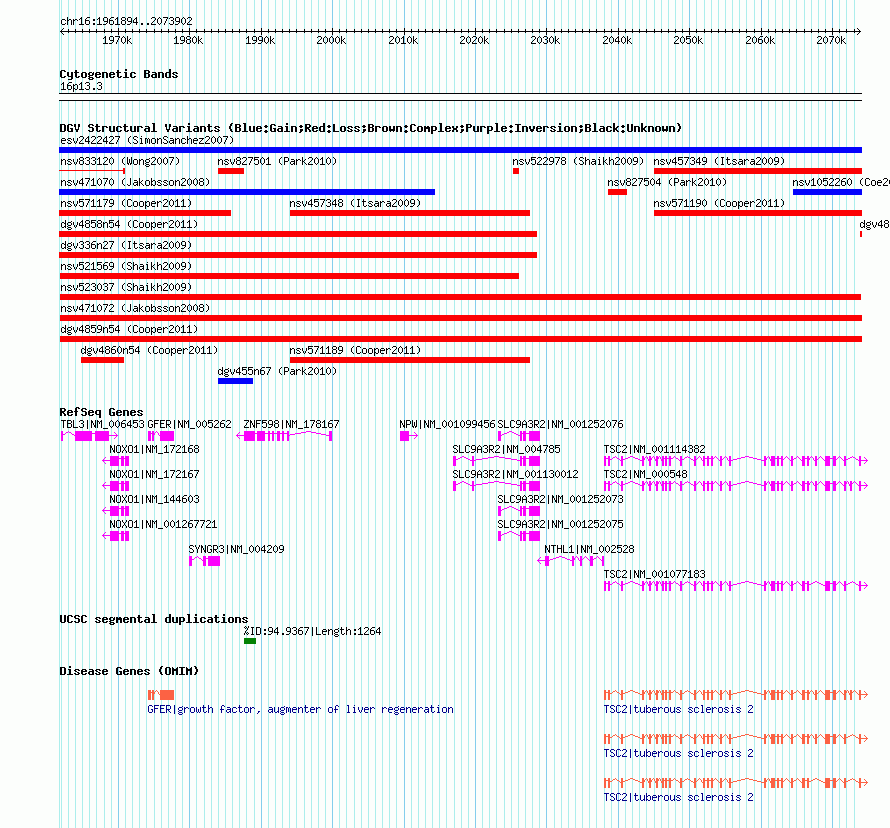
Task: Select the UCSC segmental duplications track title
Action: (154, 619)
